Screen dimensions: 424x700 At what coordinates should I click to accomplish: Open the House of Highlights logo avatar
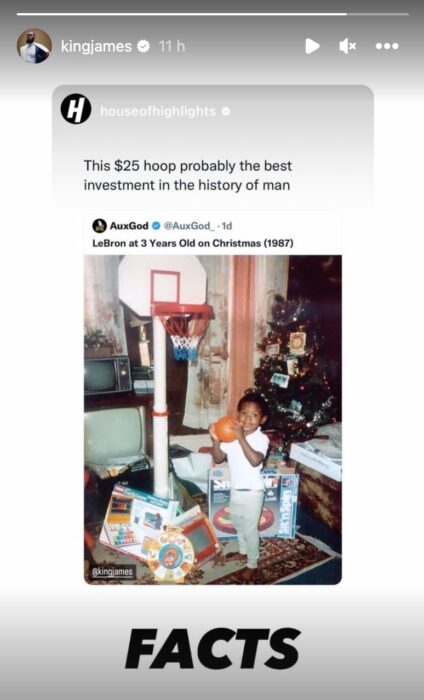pyautogui.click(x=76, y=109)
